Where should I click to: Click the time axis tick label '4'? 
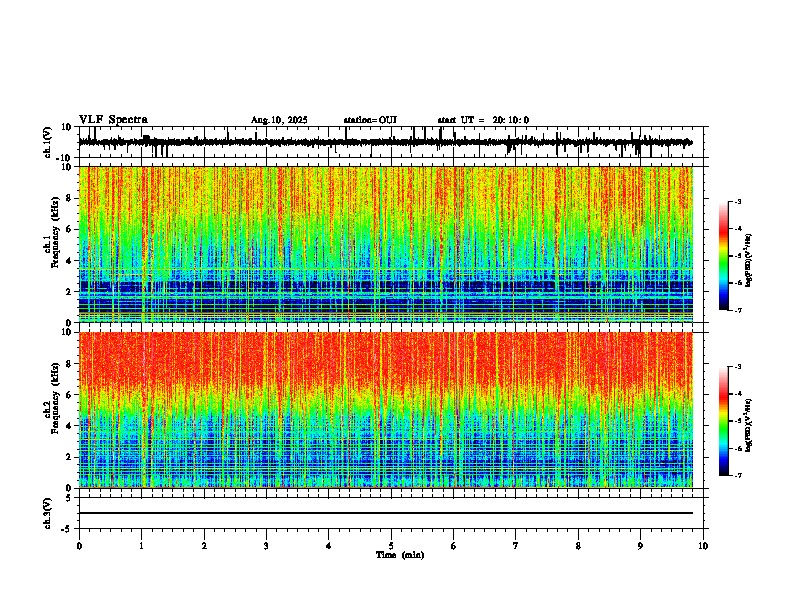[329, 546]
